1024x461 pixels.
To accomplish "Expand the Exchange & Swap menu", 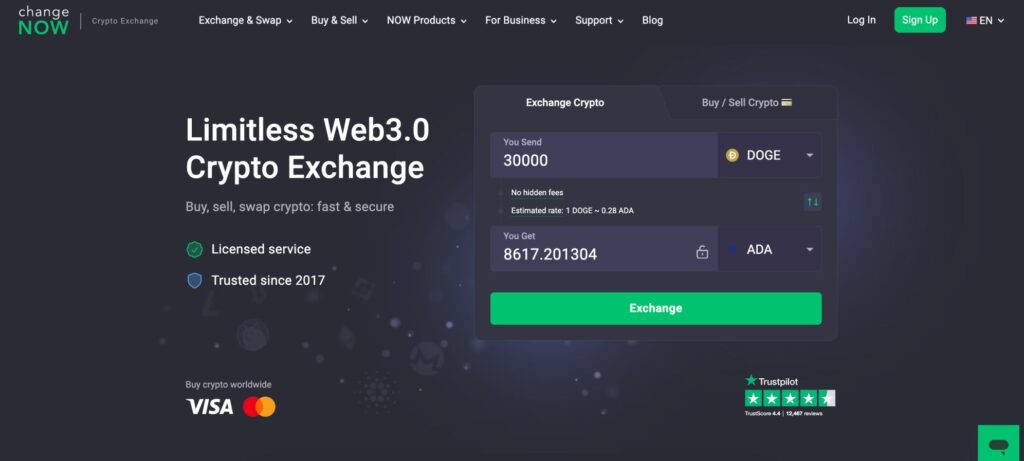I will (x=246, y=20).
